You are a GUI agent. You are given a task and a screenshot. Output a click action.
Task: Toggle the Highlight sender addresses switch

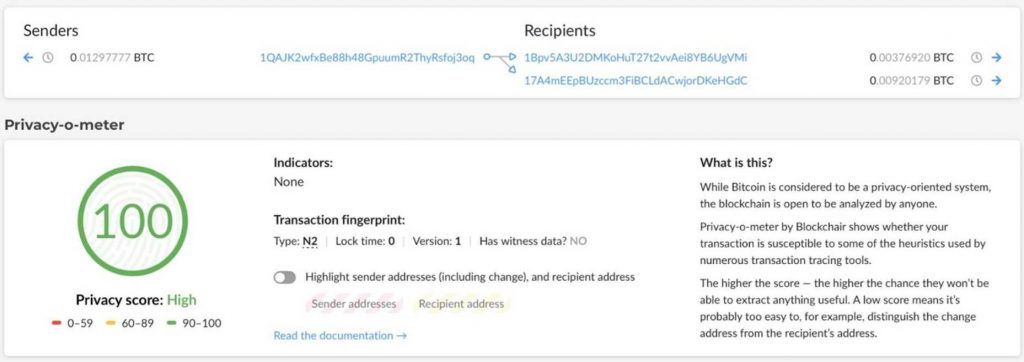point(285,277)
